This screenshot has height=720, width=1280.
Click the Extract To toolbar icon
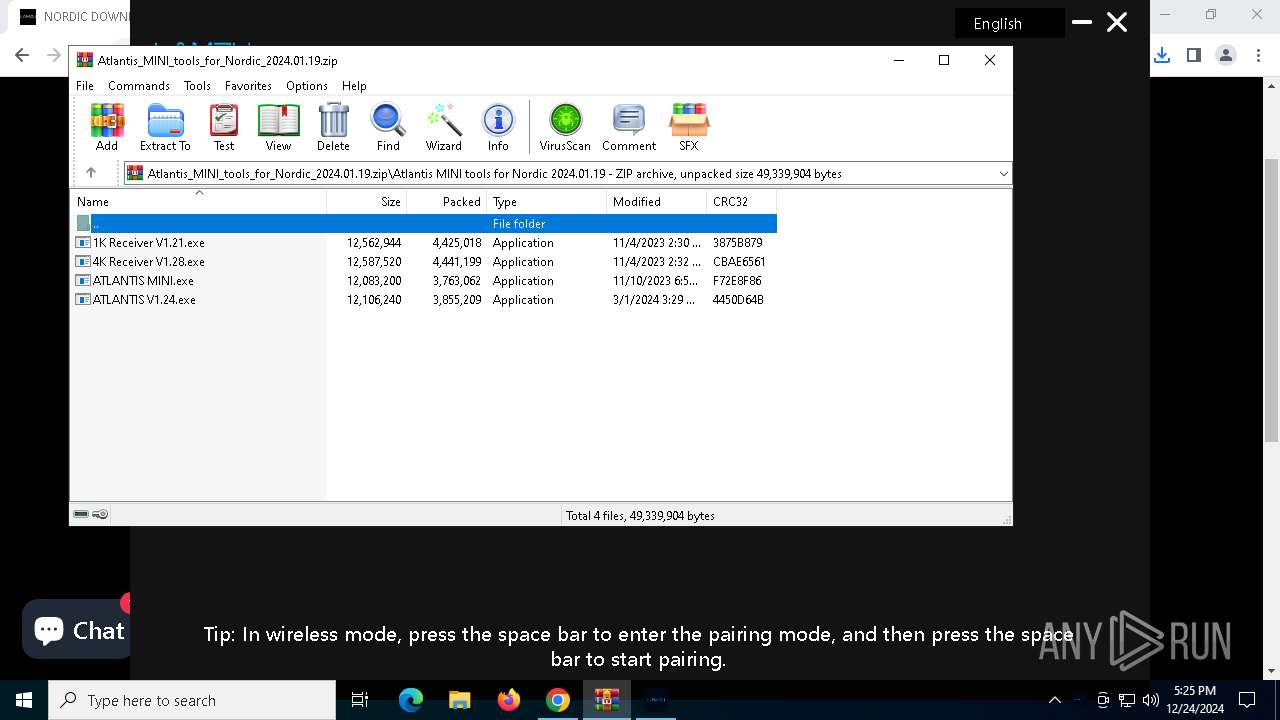point(165,127)
